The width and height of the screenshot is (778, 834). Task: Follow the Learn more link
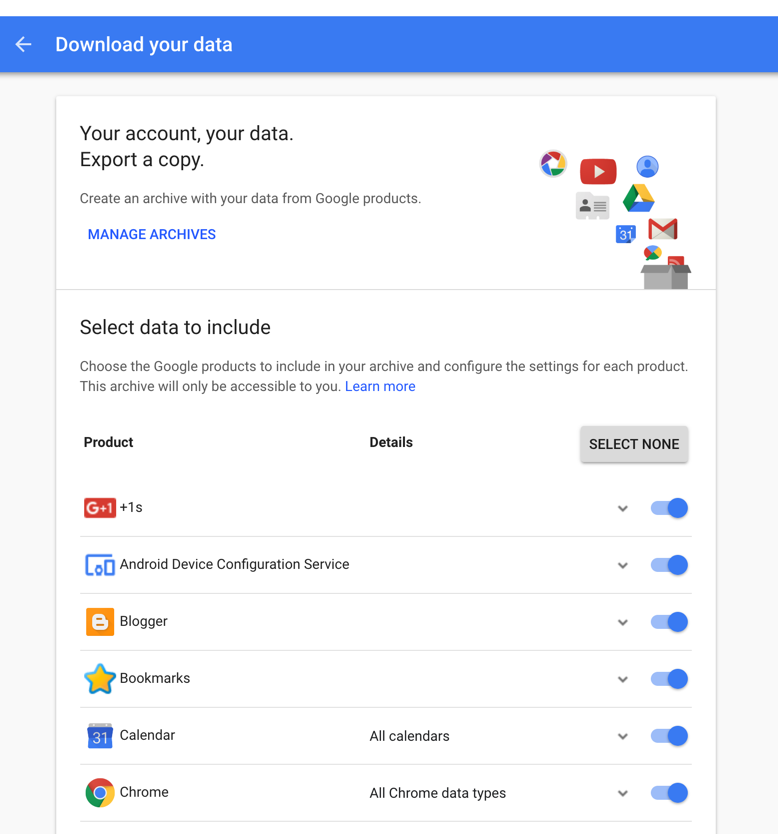point(380,386)
